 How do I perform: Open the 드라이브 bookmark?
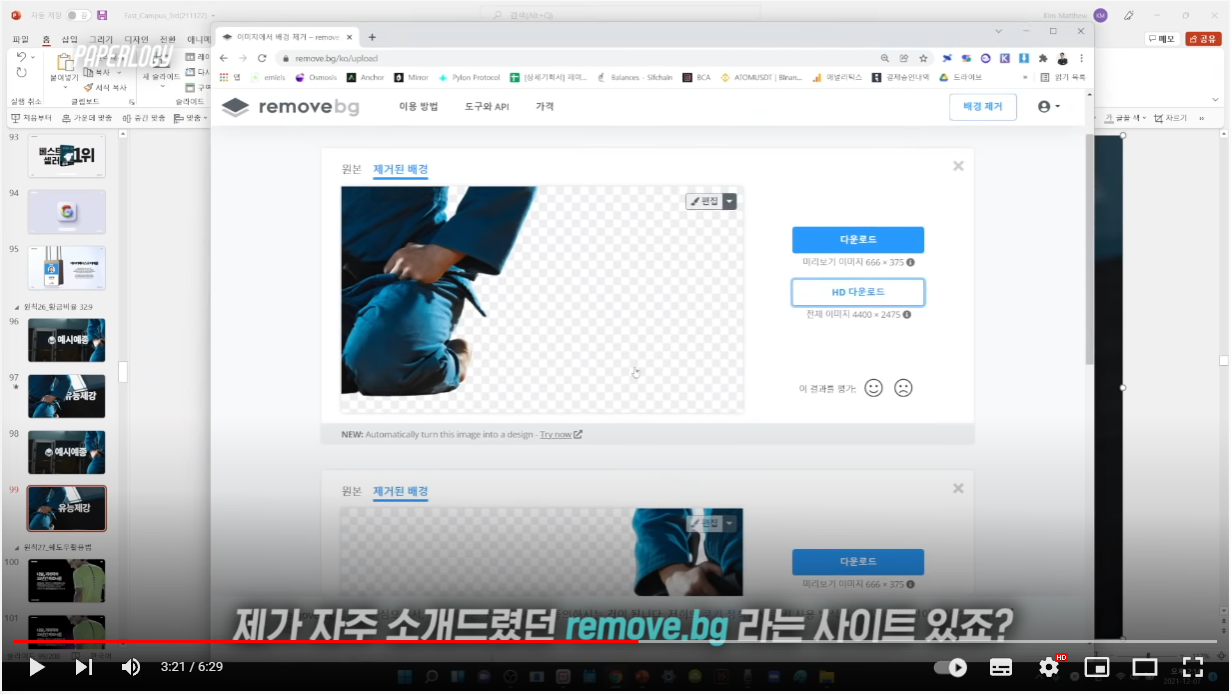(x=961, y=77)
